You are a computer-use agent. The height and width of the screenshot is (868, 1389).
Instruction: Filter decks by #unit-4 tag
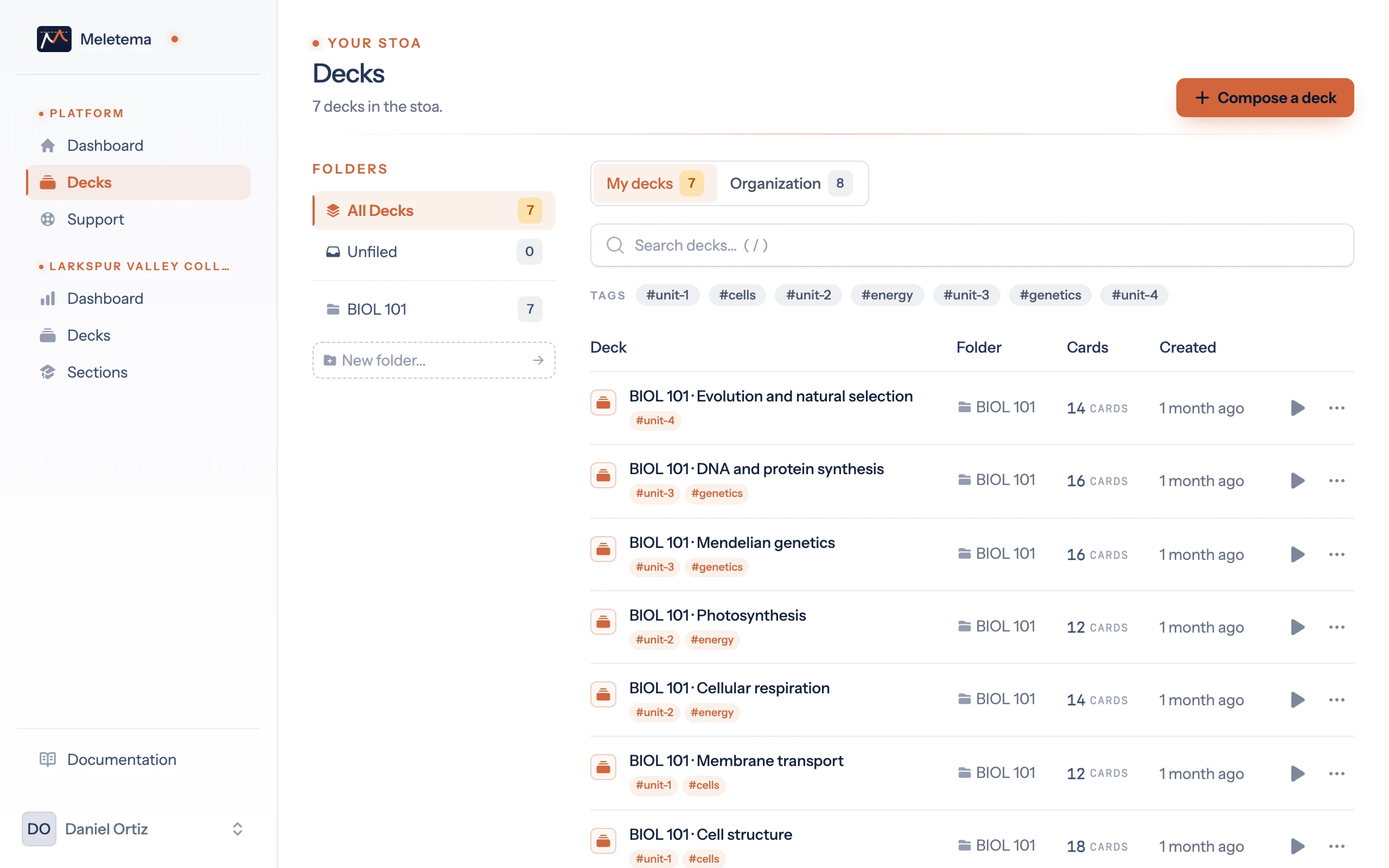[x=1135, y=295]
